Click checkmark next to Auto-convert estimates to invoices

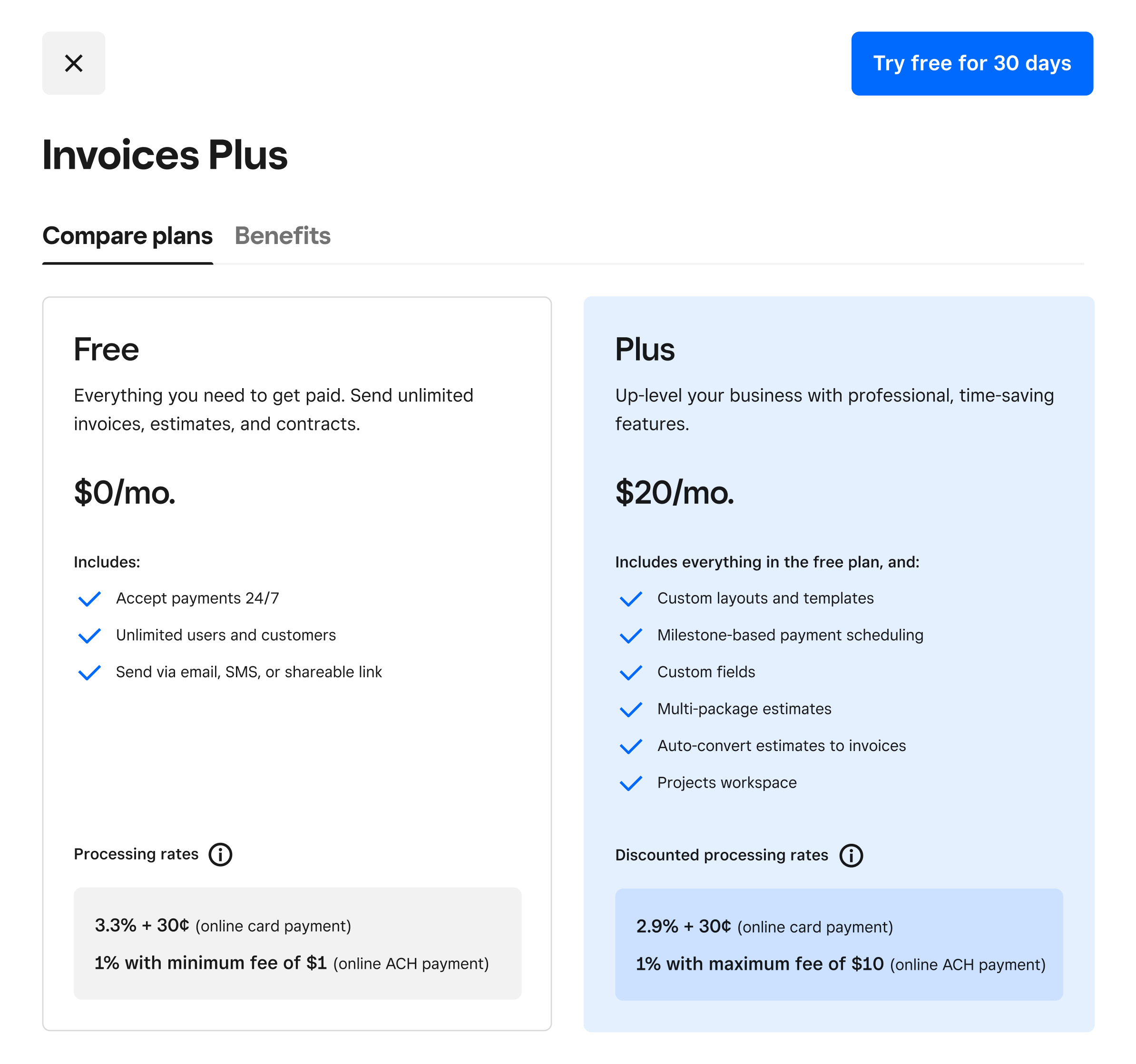click(x=630, y=746)
